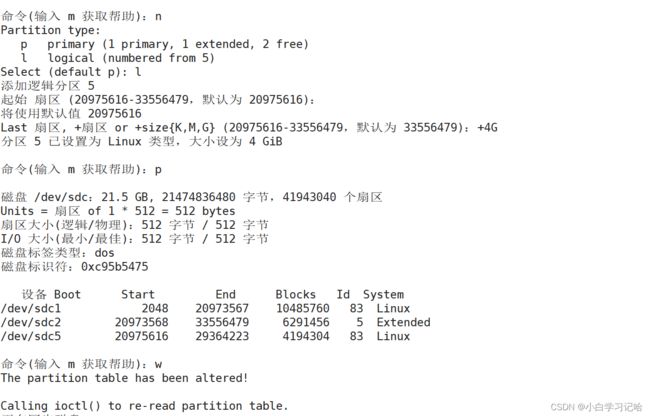Click the logical partition option line
The height and width of the screenshot is (416, 650).
[117, 58]
